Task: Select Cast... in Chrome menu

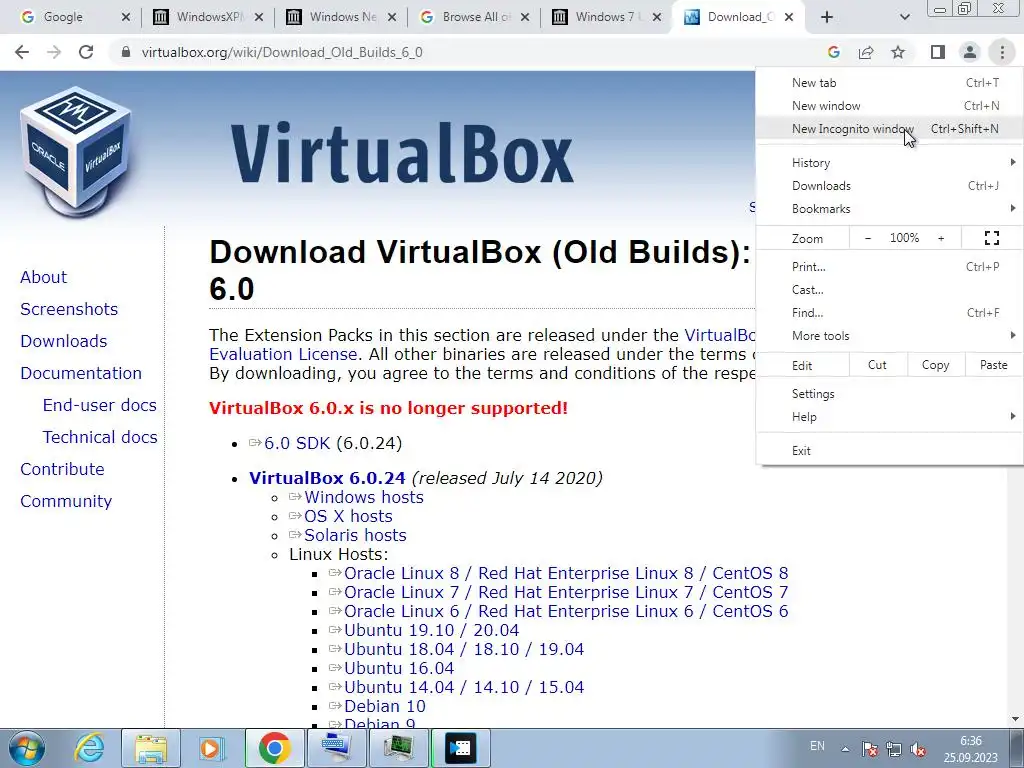Action: [889, 289]
